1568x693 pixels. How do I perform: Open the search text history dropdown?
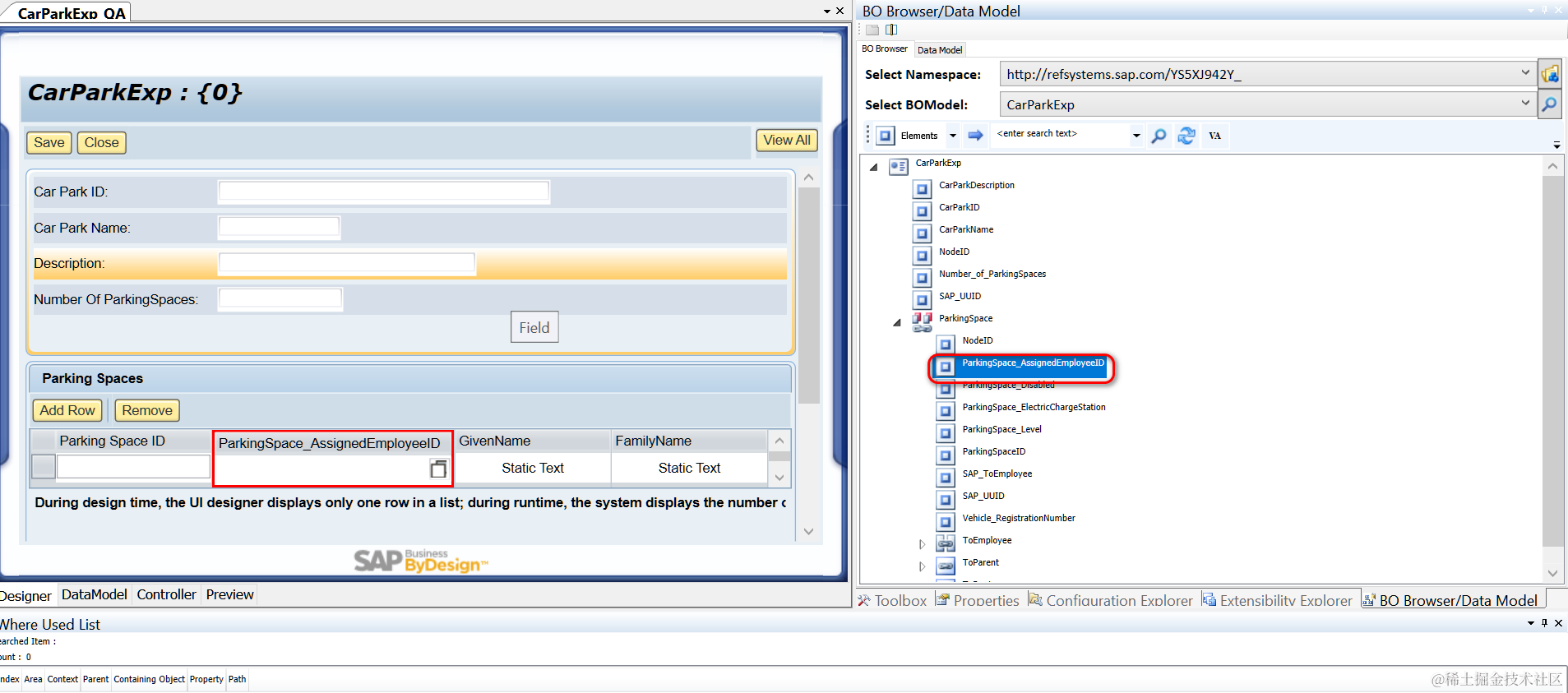click(1136, 136)
